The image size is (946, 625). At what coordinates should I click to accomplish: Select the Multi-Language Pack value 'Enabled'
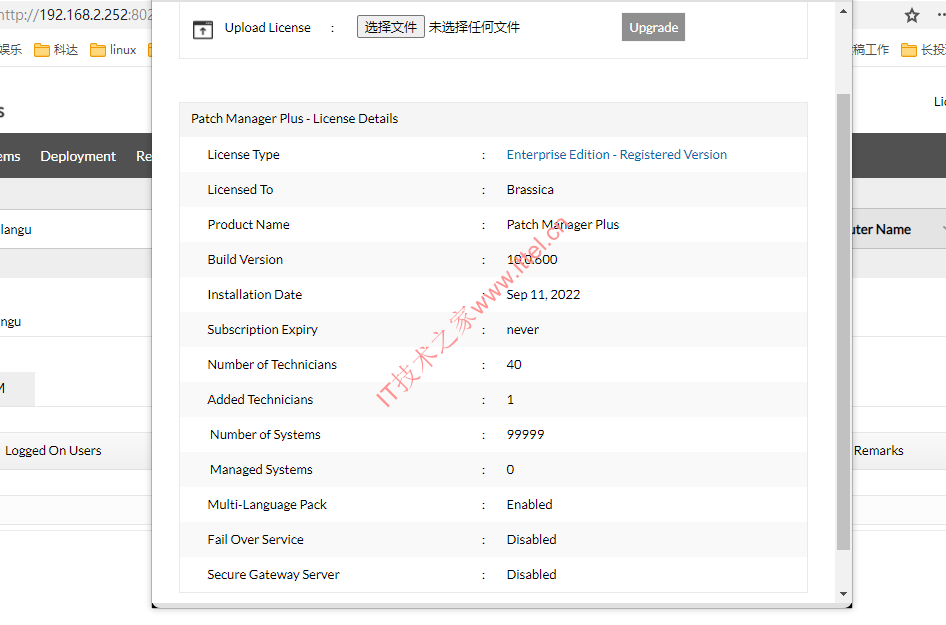(530, 504)
